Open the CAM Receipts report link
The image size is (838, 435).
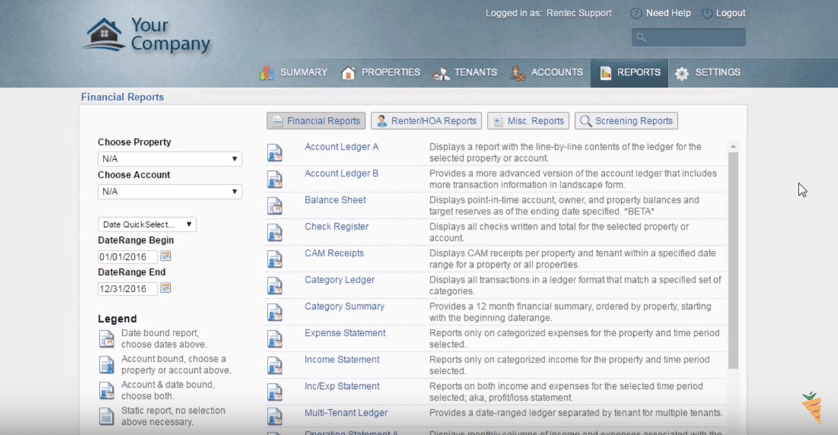(x=334, y=253)
